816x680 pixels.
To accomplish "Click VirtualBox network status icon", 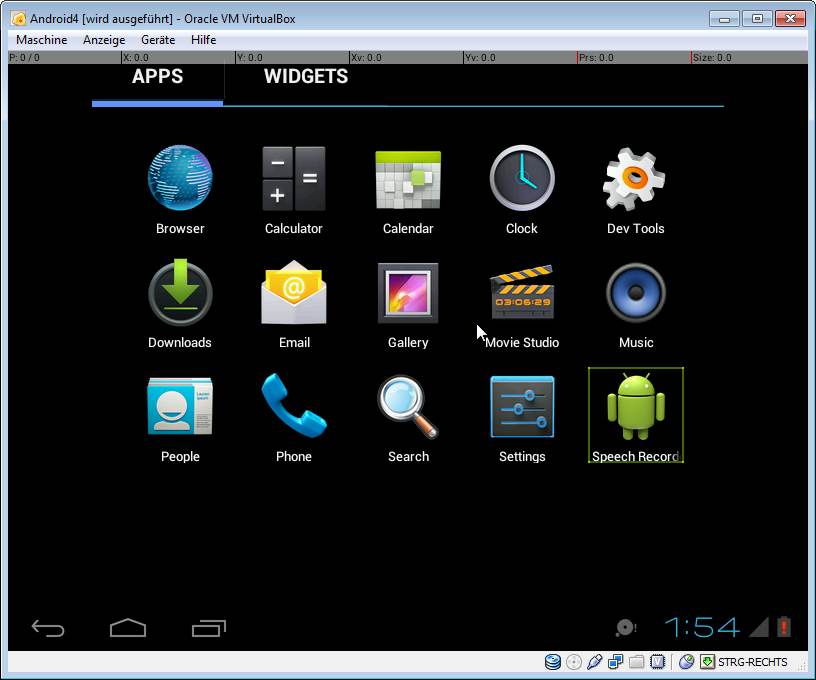I will click(616, 662).
